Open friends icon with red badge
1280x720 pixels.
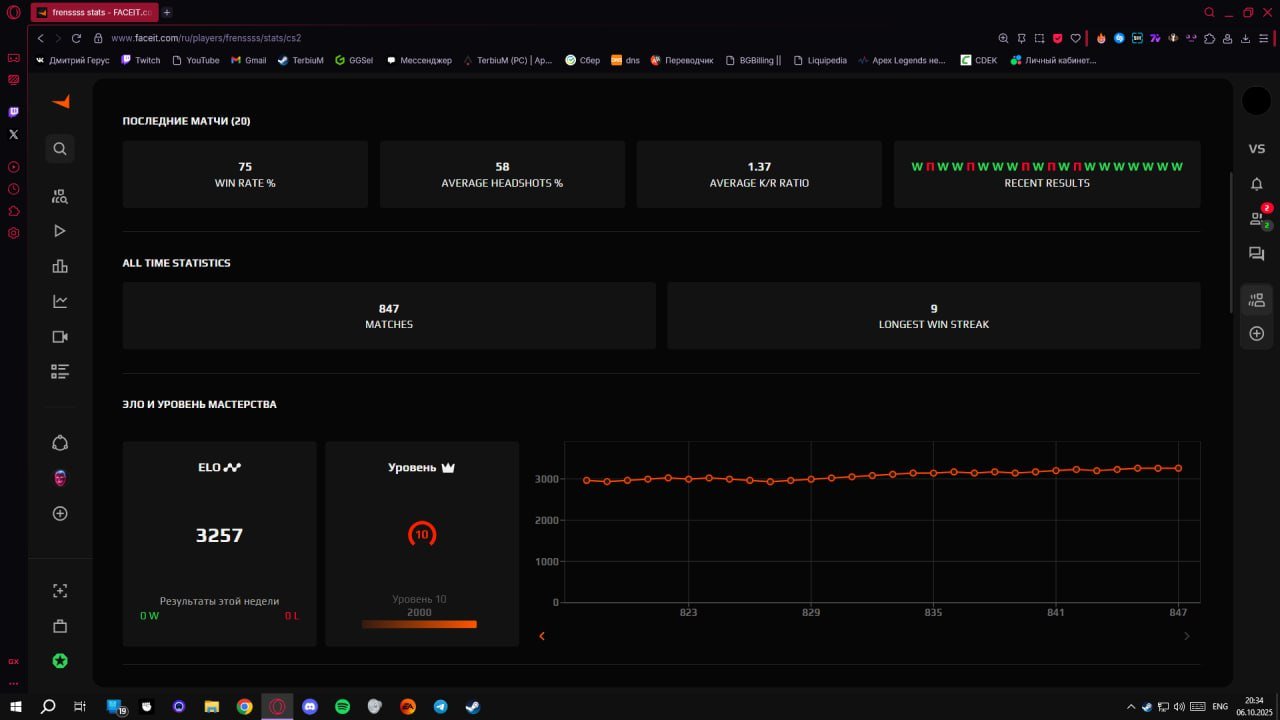tap(1257, 218)
